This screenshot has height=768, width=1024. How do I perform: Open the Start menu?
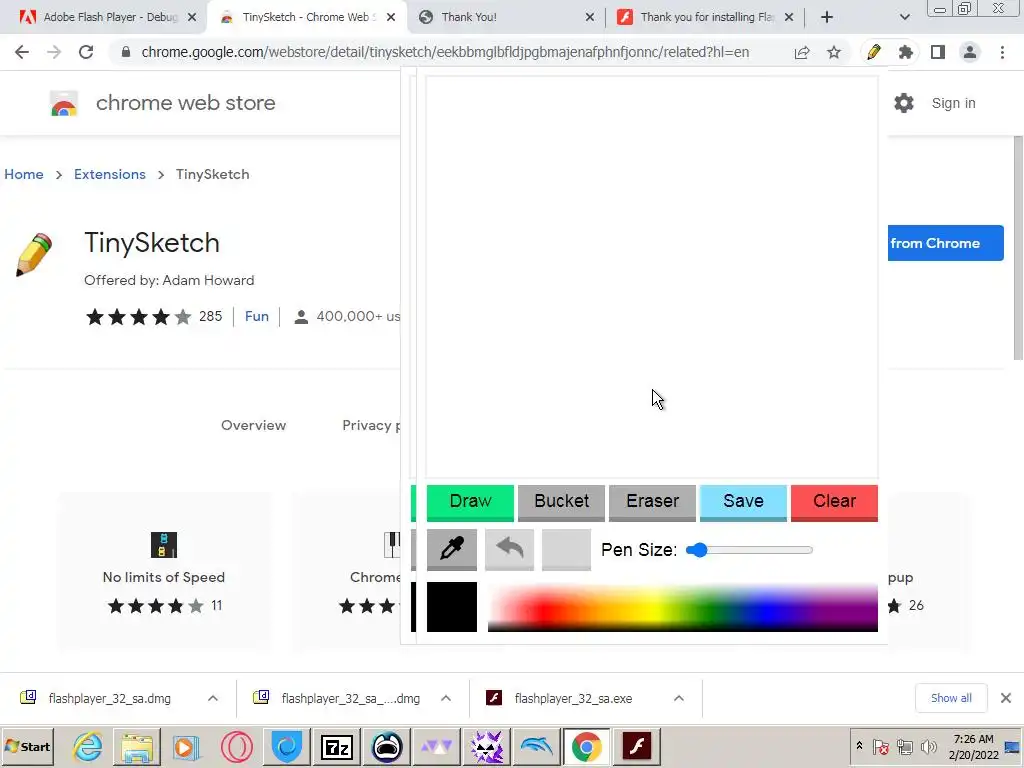(x=29, y=746)
